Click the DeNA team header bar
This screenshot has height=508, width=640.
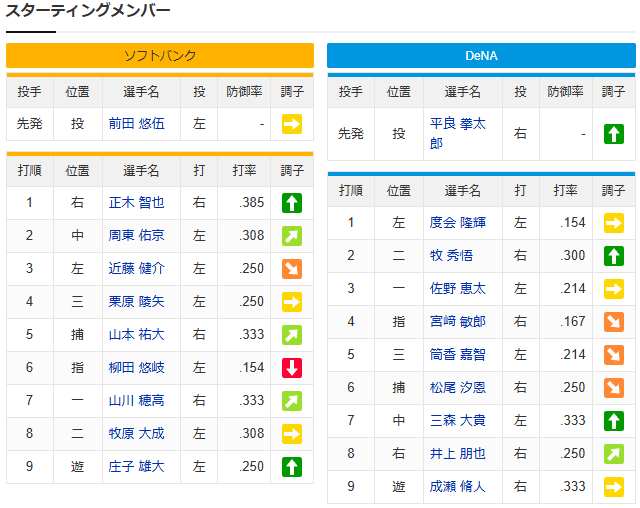pos(481,55)
